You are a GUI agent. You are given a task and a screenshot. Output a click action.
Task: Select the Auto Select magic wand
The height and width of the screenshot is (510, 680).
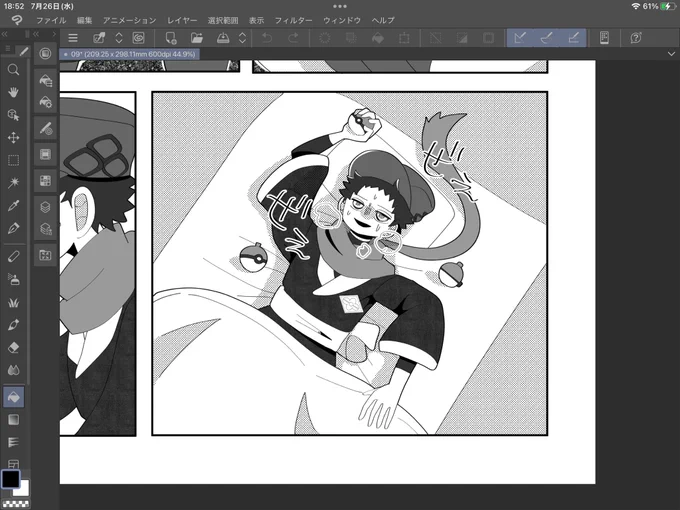coord(13,183)
